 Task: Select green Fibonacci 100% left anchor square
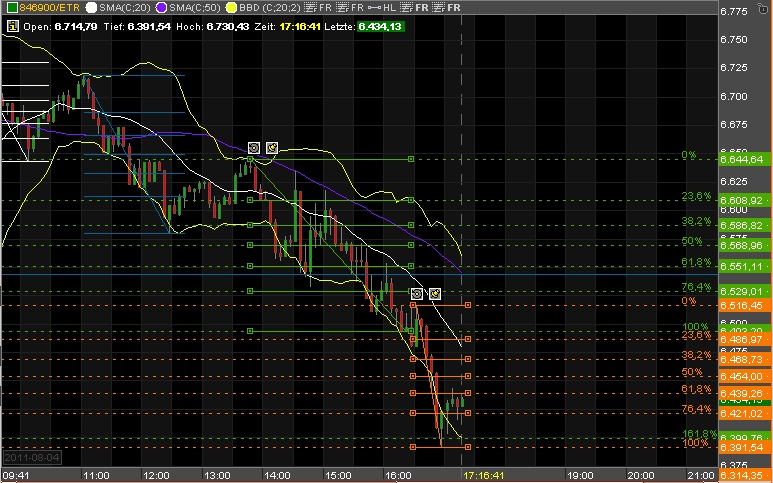pos(250,331)
